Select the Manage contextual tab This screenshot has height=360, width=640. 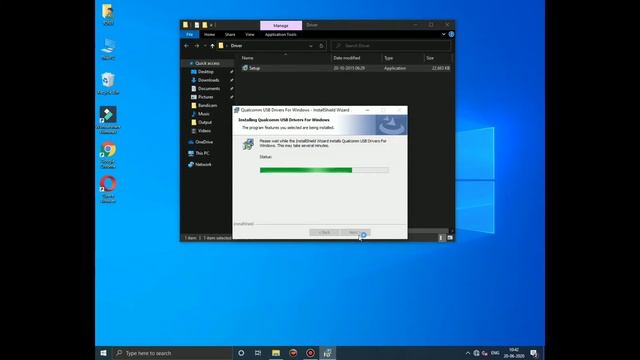pyautogui.click(x=281, y=25)
